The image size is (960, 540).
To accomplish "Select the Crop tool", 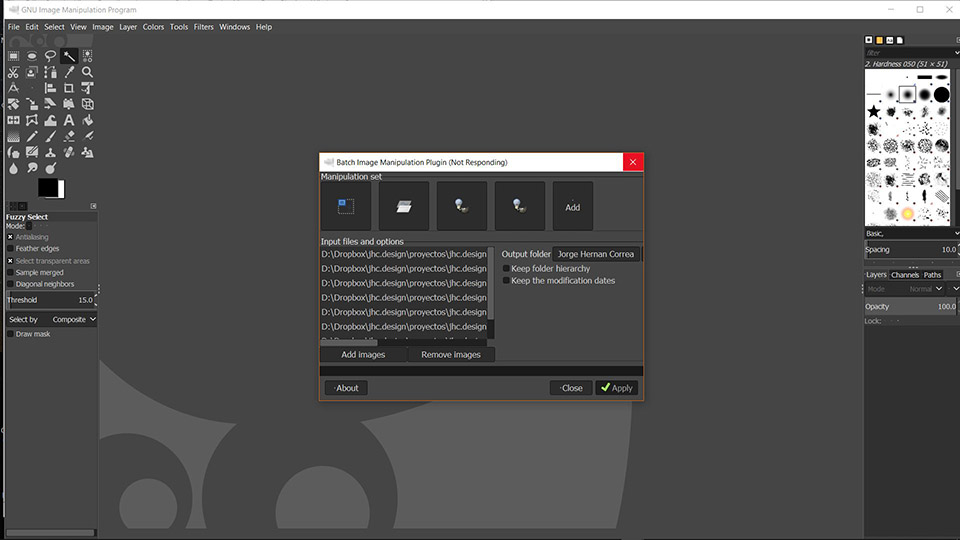I will pyautogui.click(x=69, y=88).
